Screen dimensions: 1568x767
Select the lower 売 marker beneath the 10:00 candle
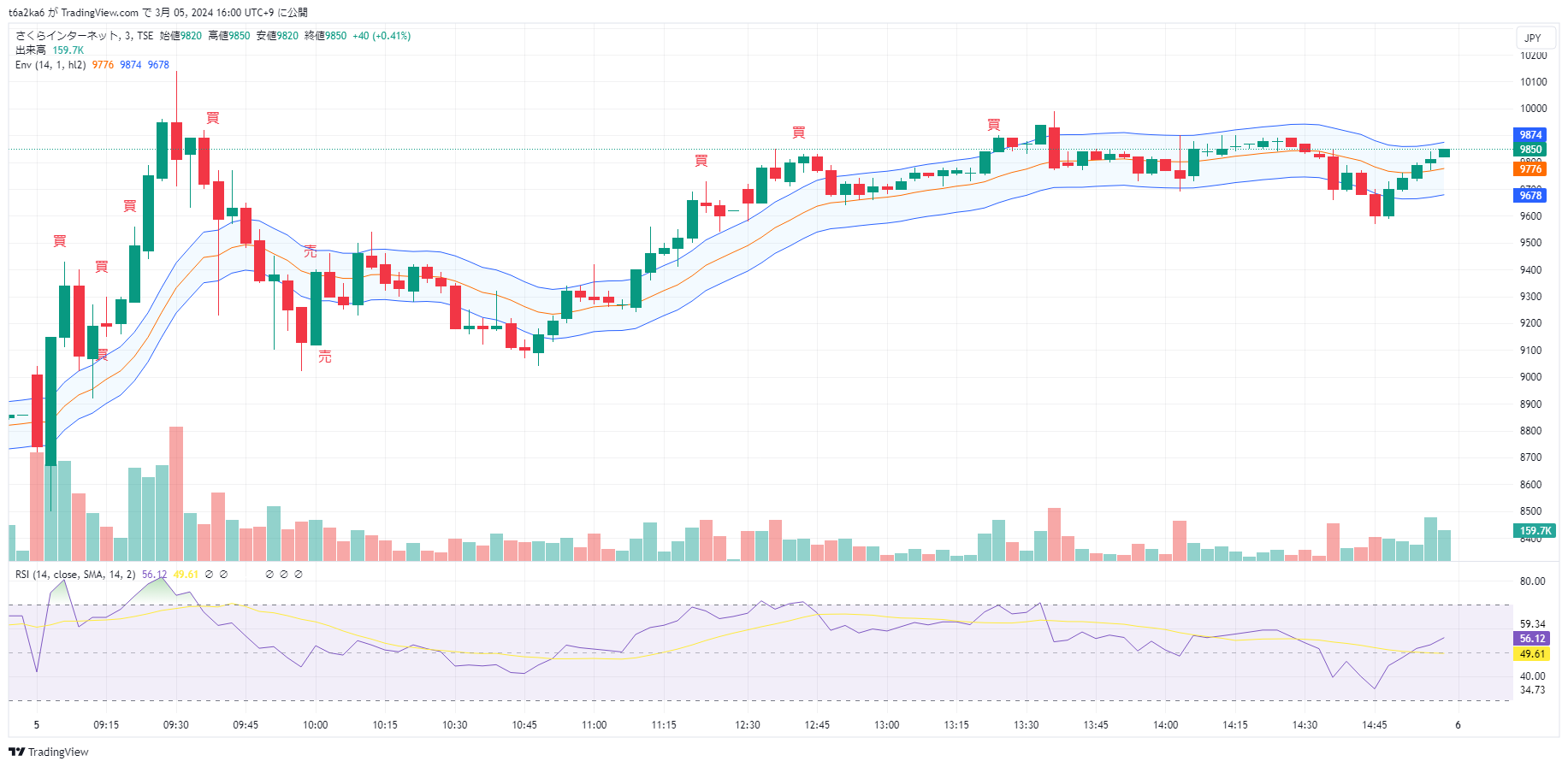pos(325,357)
